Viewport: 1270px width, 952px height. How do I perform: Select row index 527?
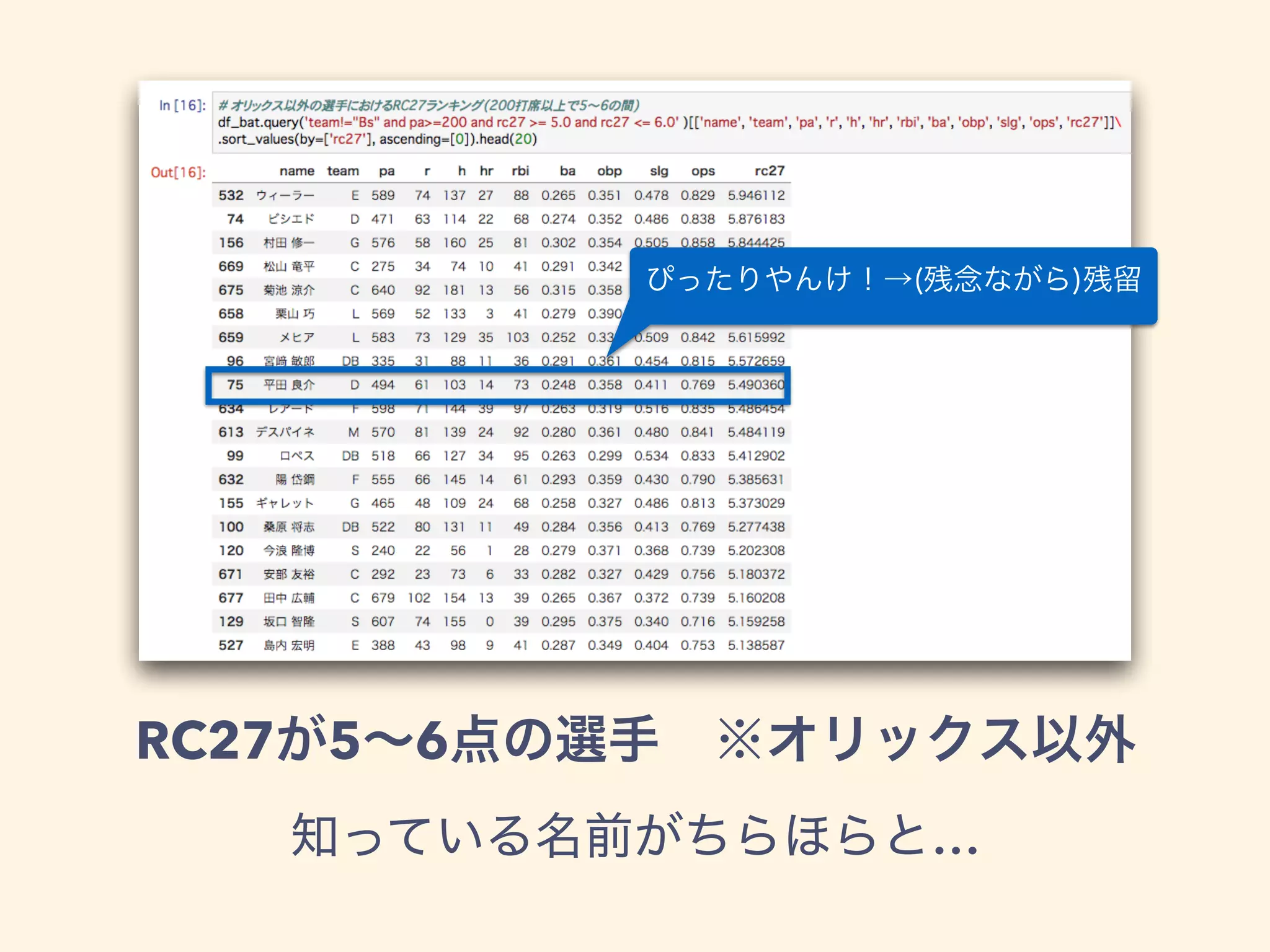[x=231, y=645]
